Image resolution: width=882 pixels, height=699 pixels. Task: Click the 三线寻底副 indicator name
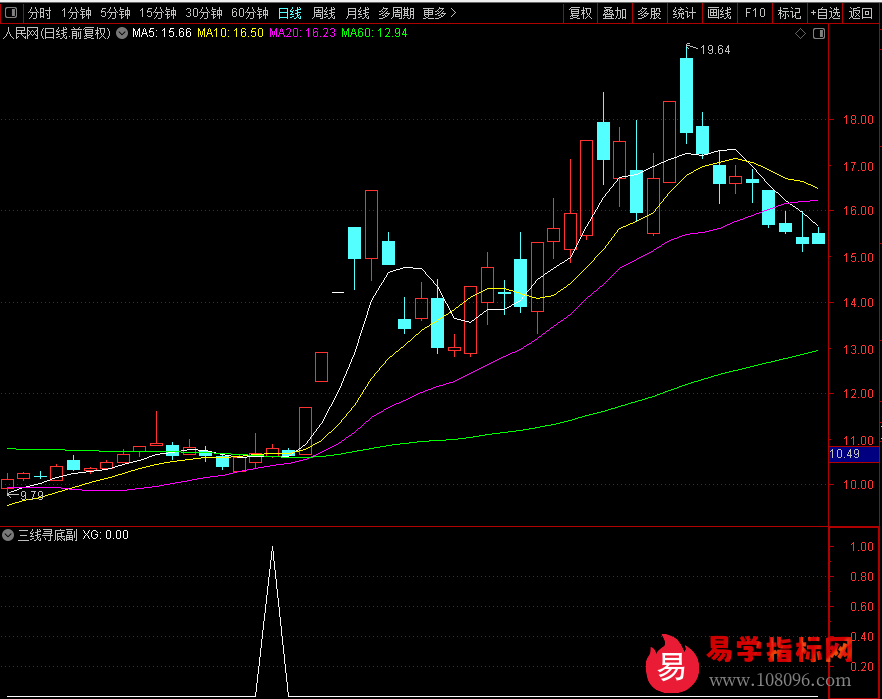(x=47, y=535)
